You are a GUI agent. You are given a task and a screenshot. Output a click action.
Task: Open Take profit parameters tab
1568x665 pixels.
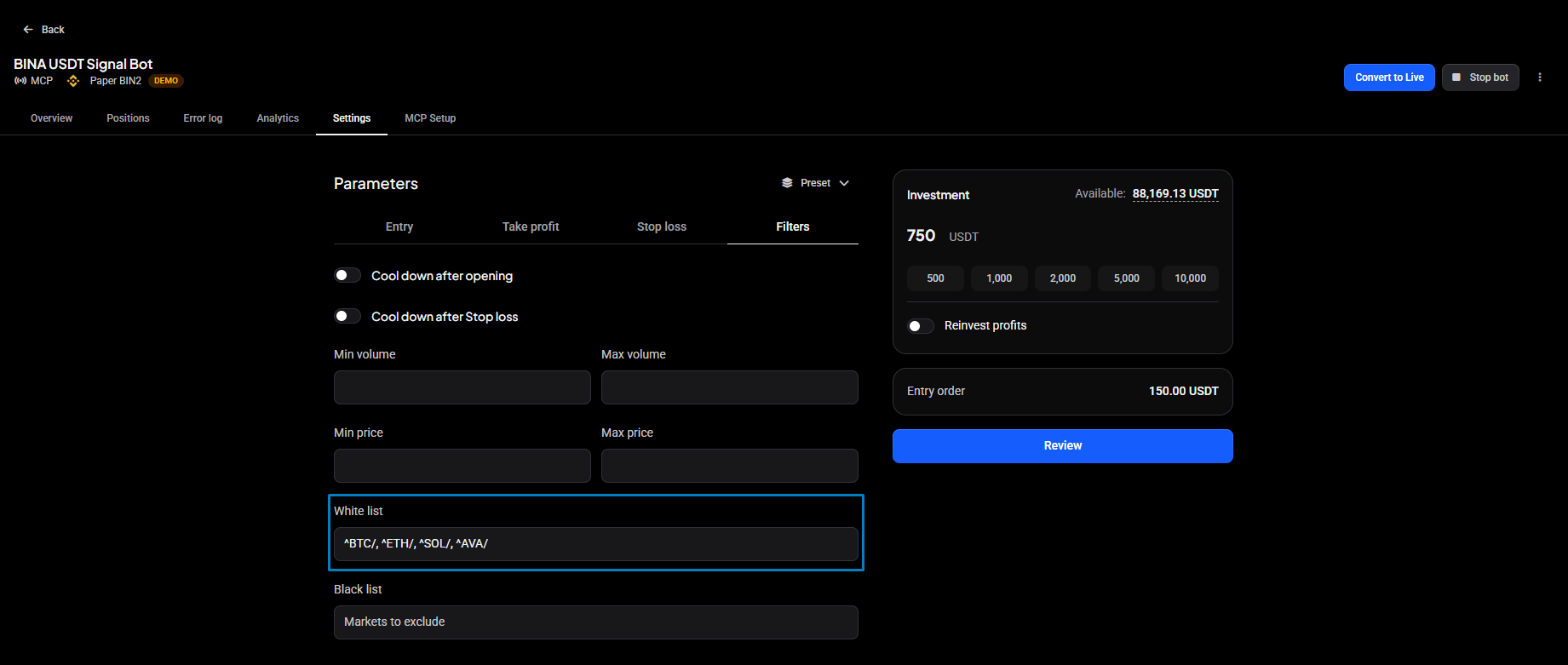click(x=531, y=226)
